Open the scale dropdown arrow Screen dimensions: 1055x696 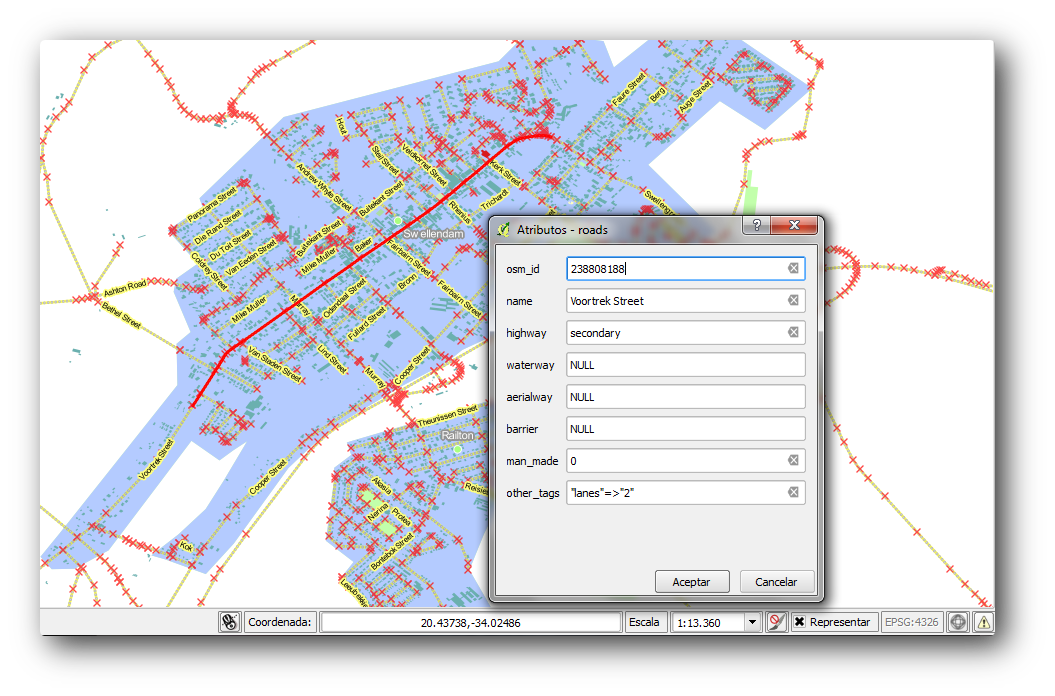pos(752,623)
